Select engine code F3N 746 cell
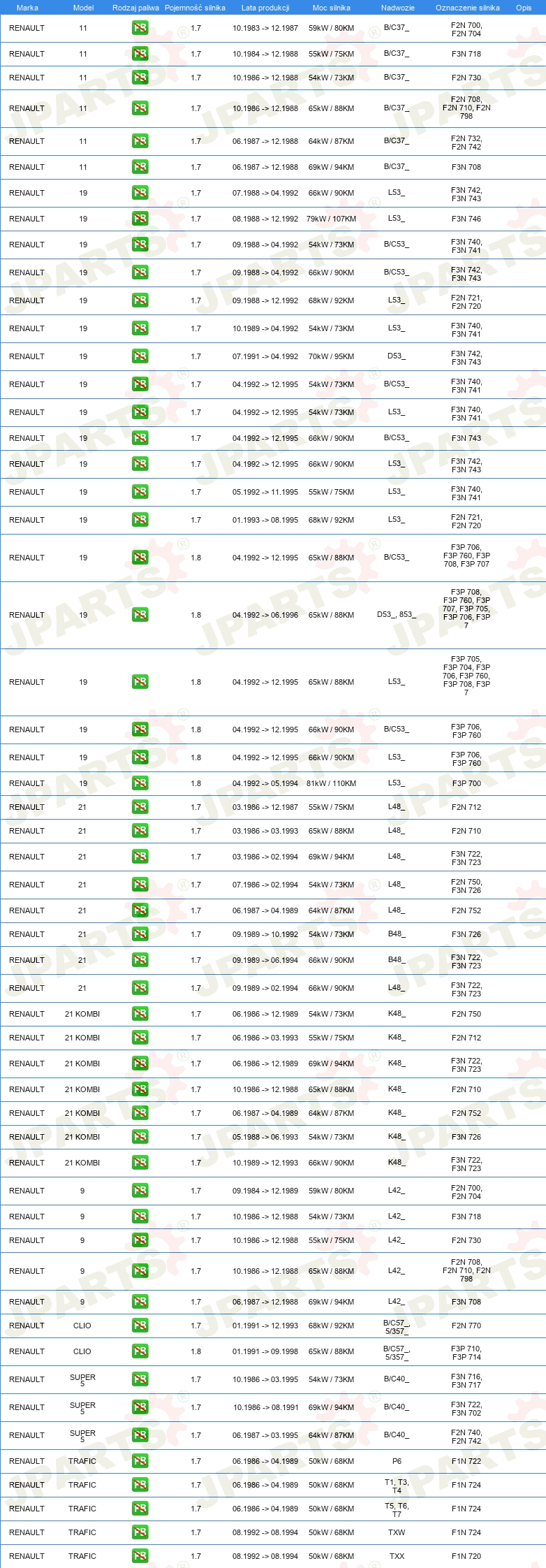The image size is (546, 1568). tap(466, 219)
